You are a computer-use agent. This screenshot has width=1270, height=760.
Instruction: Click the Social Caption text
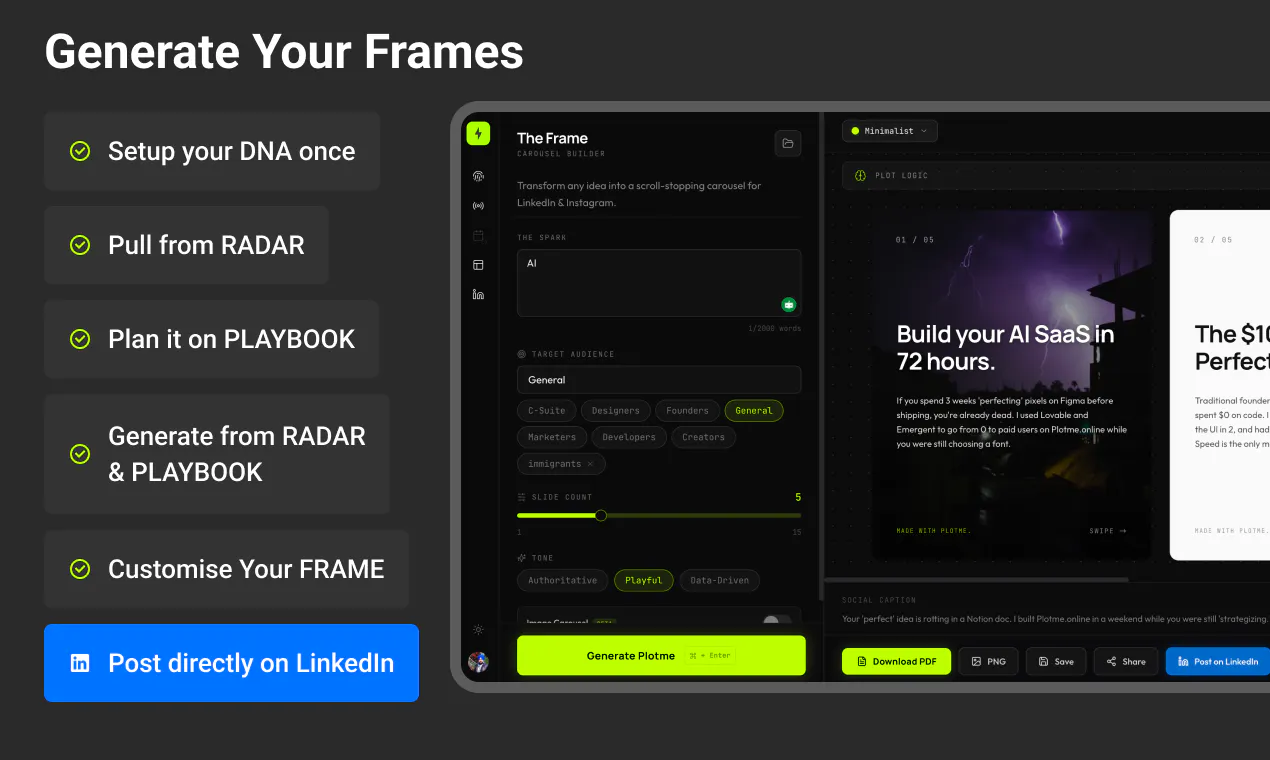[x=1055, y=619]
